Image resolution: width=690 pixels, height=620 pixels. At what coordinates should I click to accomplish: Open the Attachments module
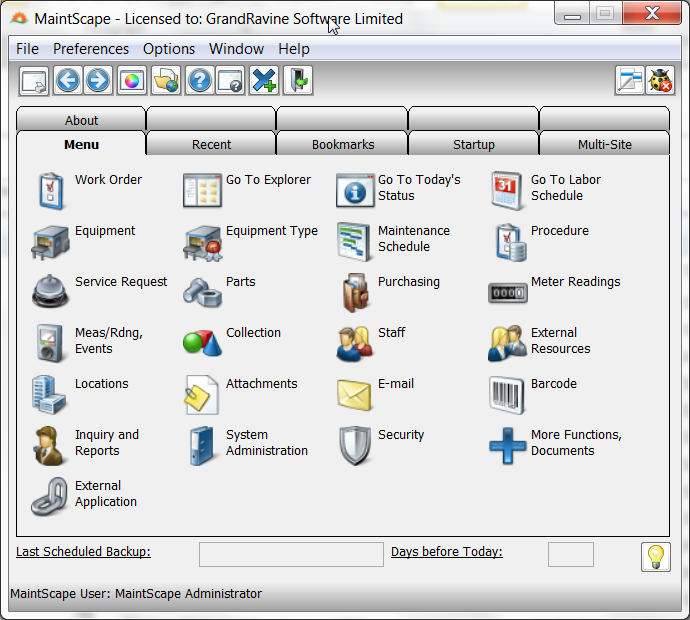[202, 395]
